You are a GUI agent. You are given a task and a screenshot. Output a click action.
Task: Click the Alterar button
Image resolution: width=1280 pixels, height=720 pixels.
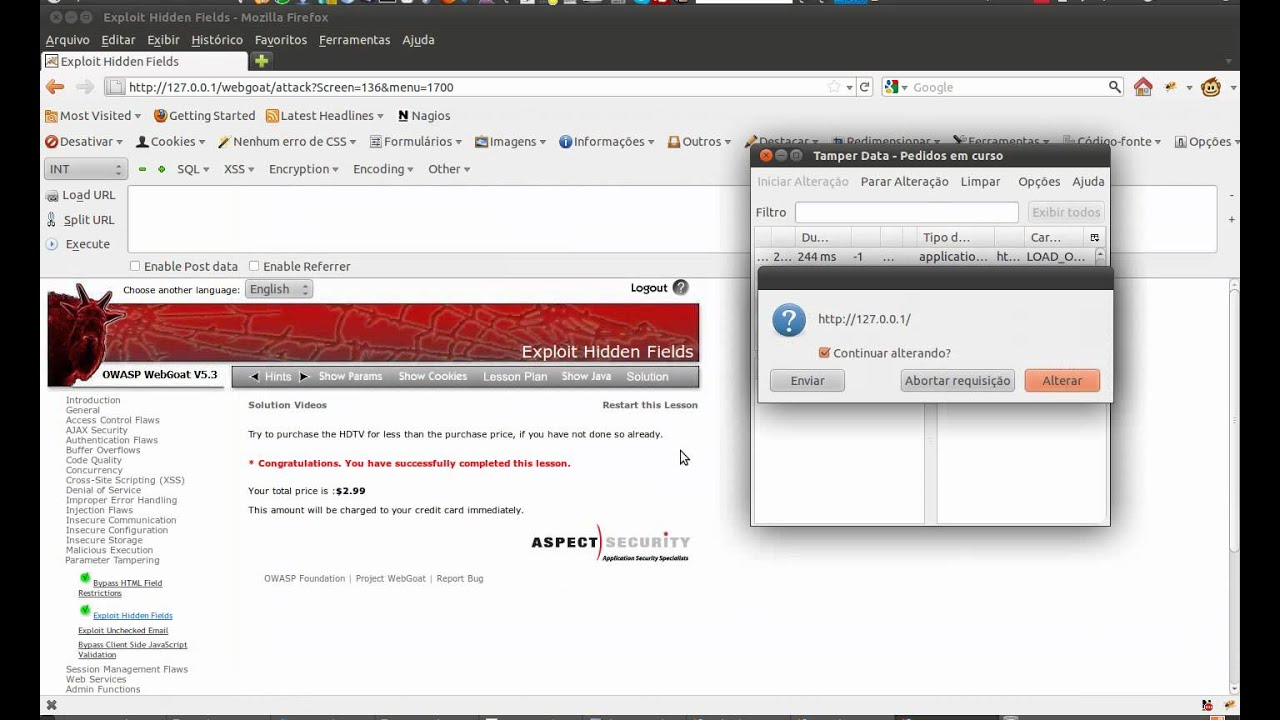coord(1062,381)
